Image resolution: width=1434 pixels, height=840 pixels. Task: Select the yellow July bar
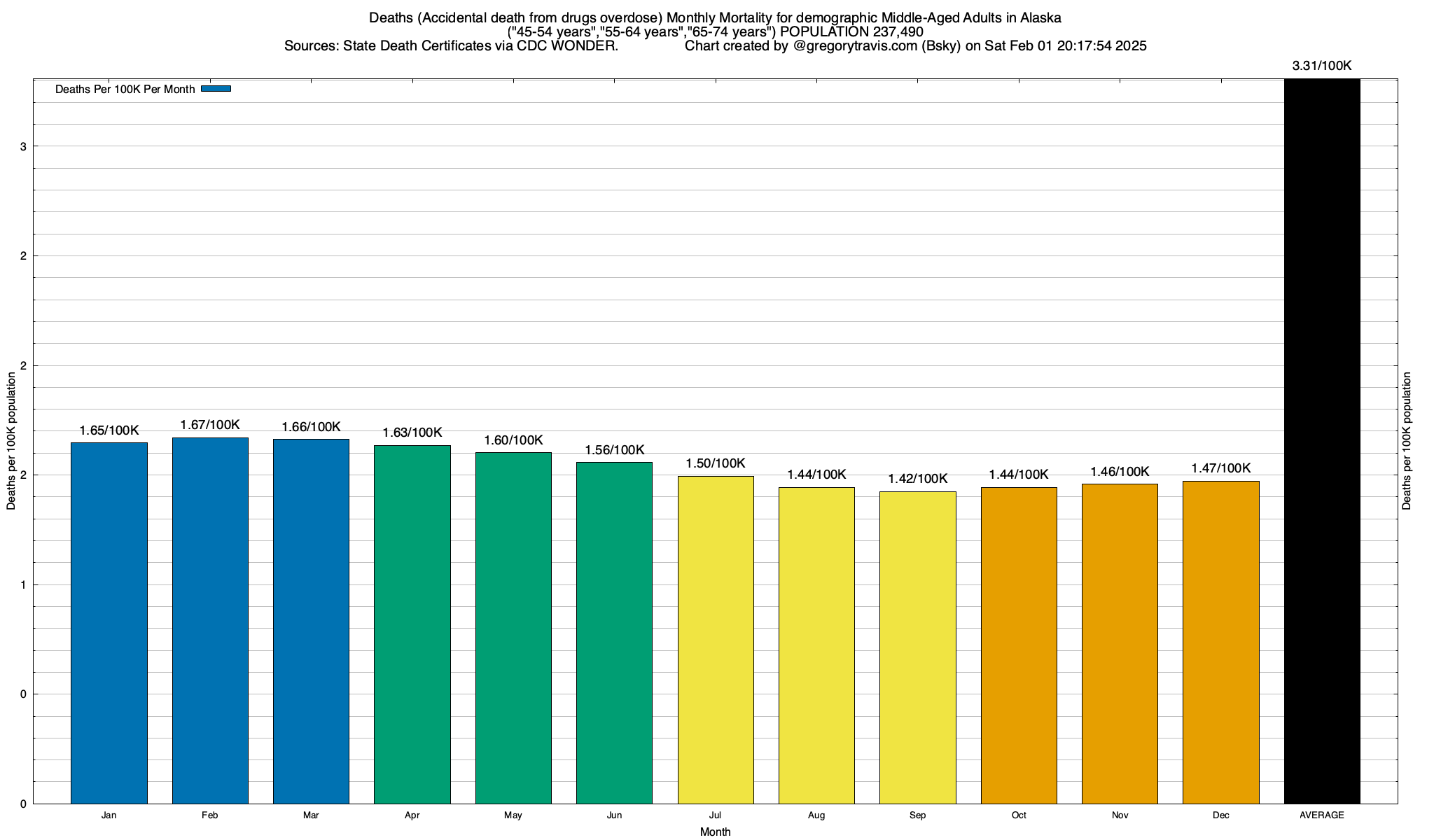click(x=716, y=640)
